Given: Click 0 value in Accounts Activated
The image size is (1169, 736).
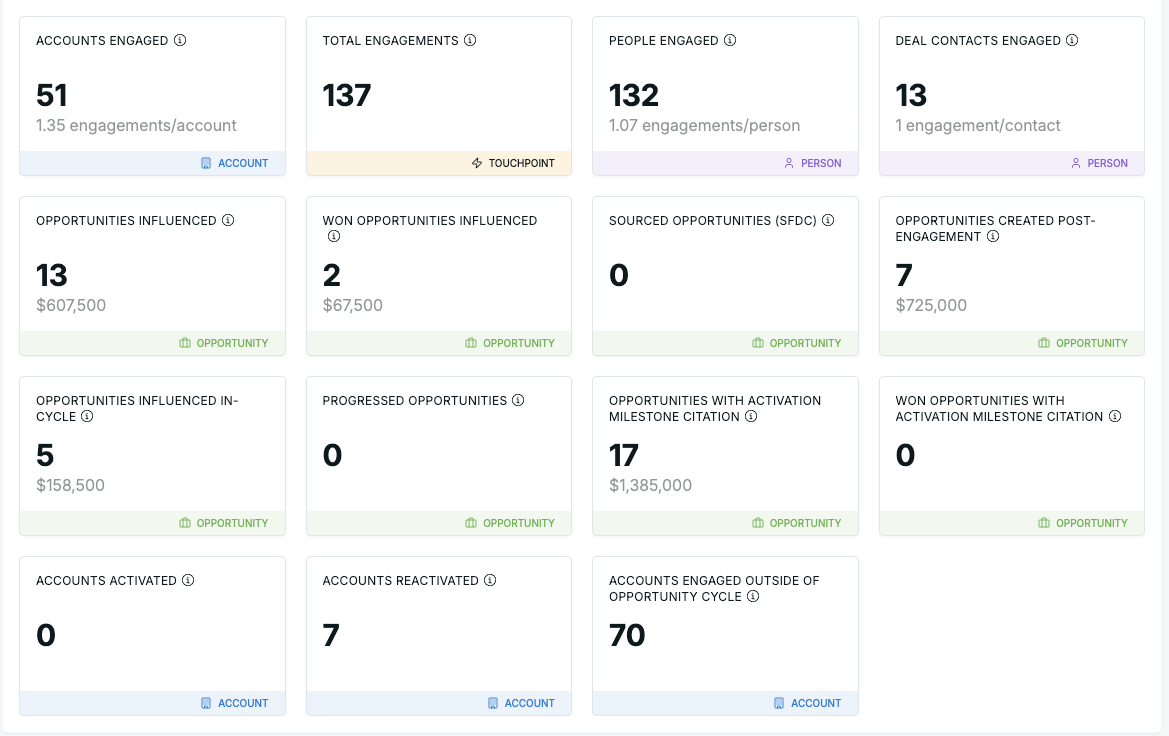Looking at the screenshot, I should click(45, 635).
